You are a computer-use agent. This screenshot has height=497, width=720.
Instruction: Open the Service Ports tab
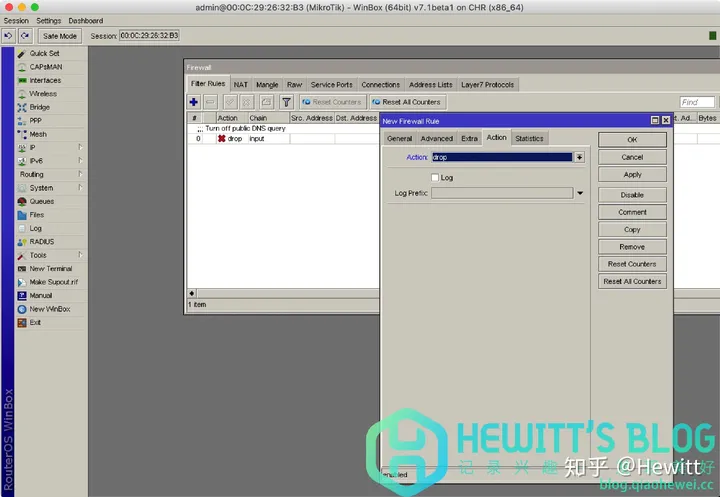point(332,85)
